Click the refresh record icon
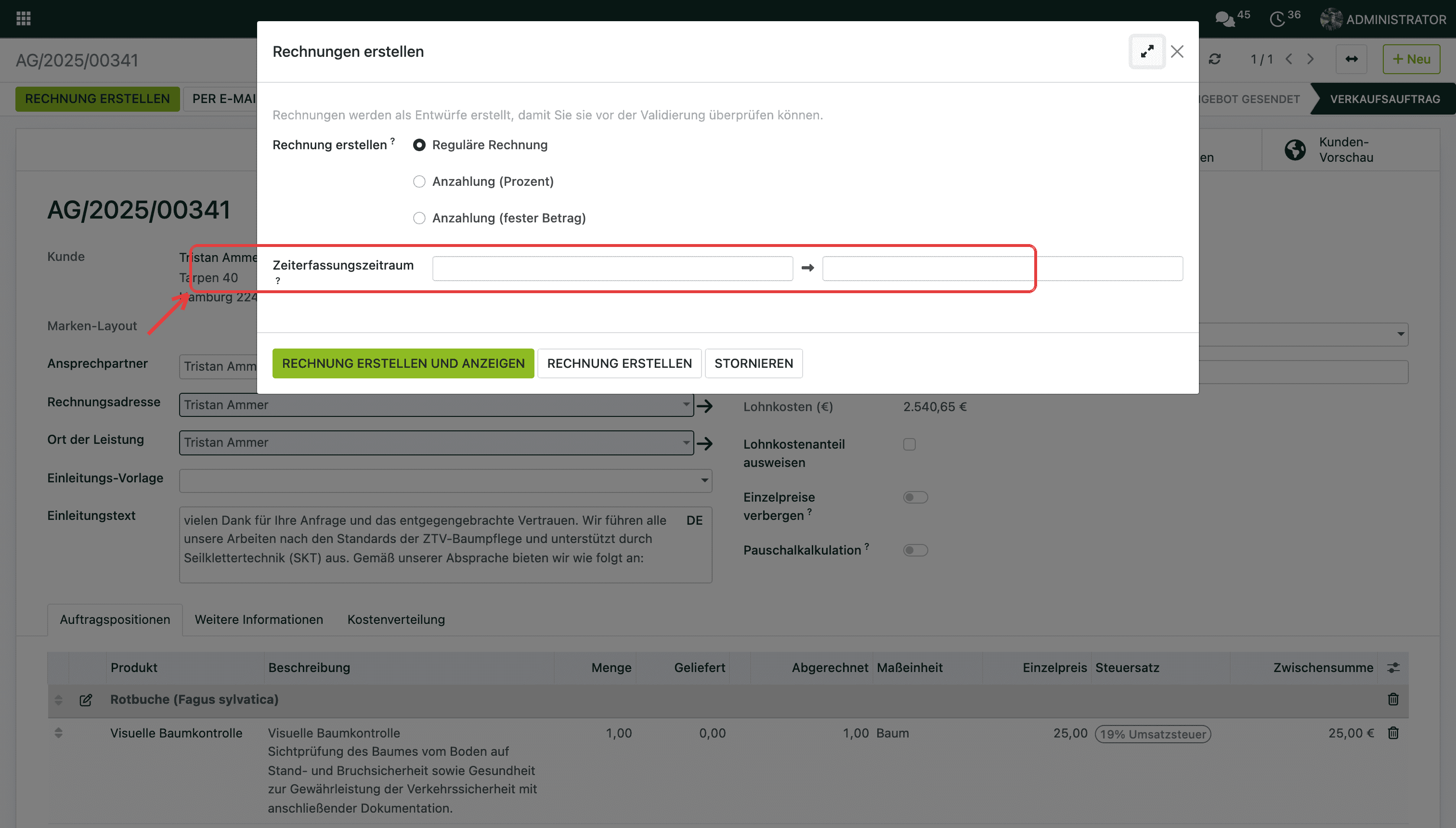Screen dimensions: 1456x828 click(x=1215, y=59)
